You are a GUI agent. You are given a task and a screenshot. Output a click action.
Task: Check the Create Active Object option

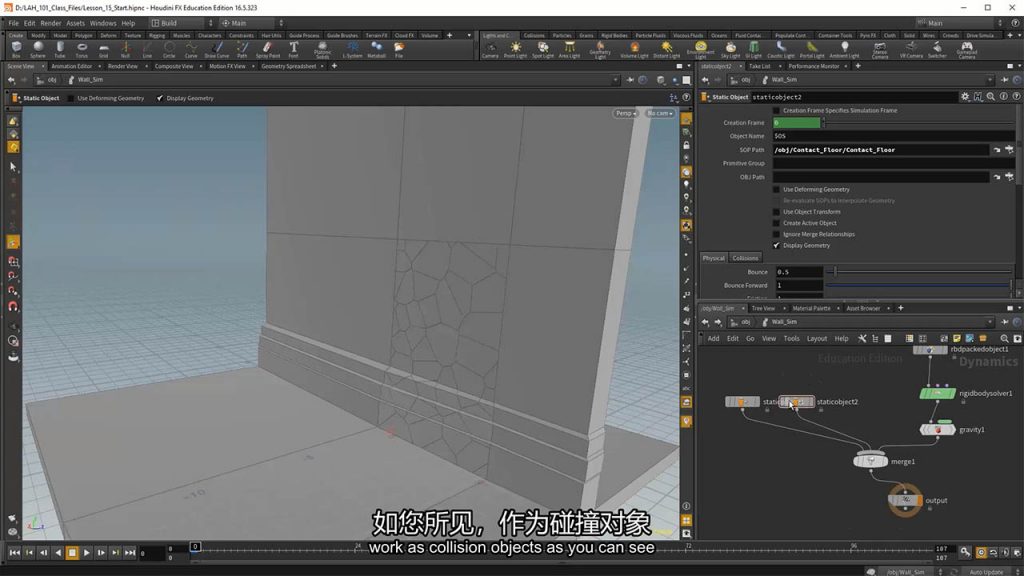776,223
